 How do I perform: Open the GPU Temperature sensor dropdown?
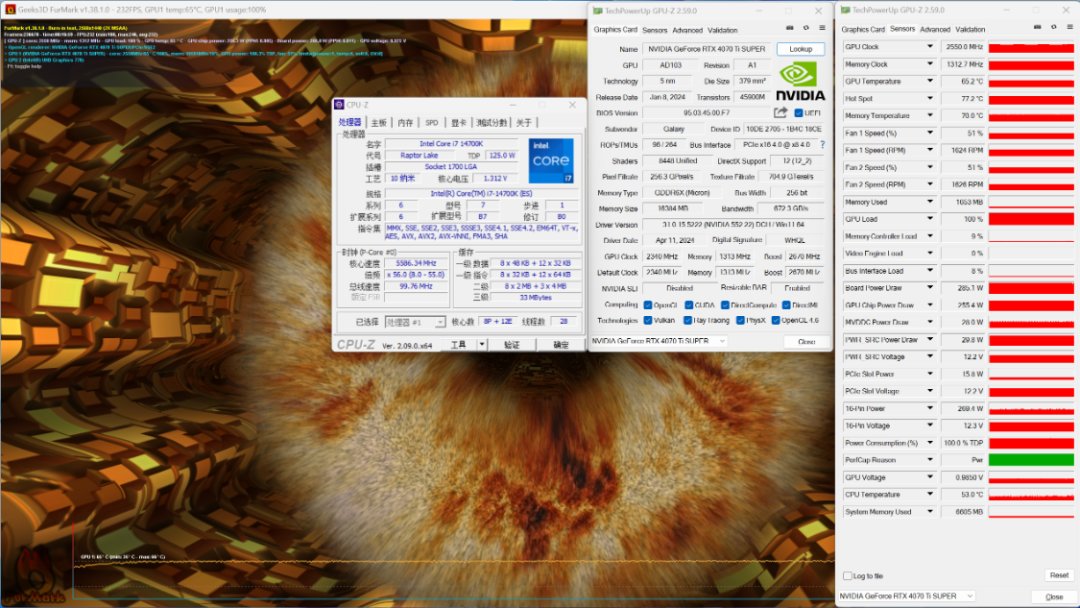tap(930, 81)
